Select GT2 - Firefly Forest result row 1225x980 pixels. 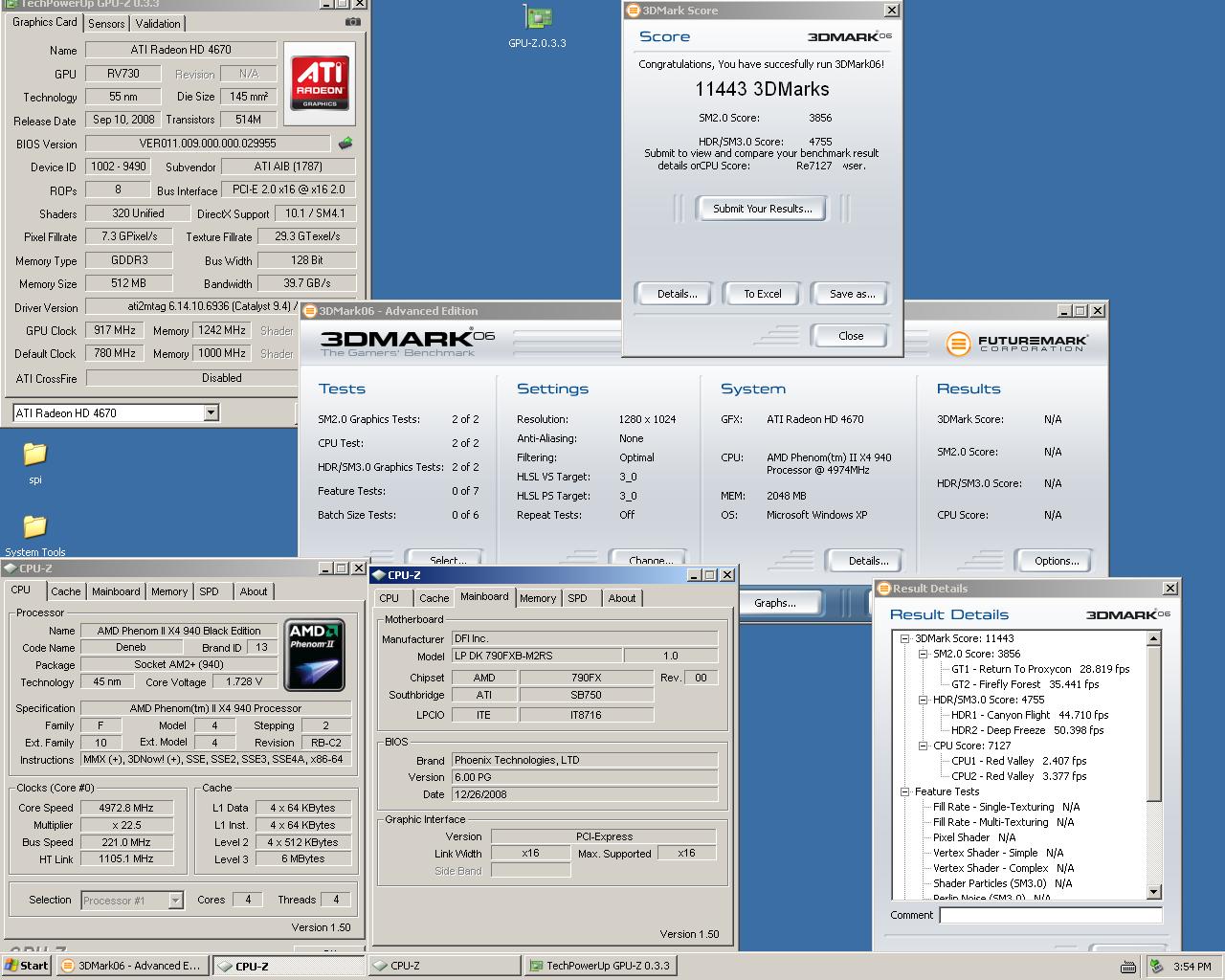pyautogui.click(x=1025, y=684)
